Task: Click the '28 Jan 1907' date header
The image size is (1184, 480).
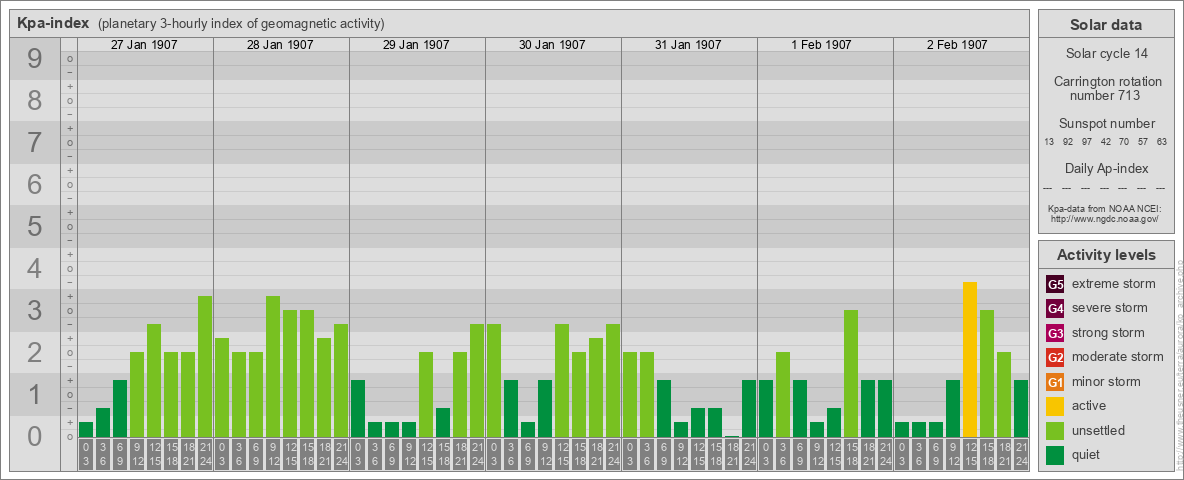Action: [x=280, y=45]
